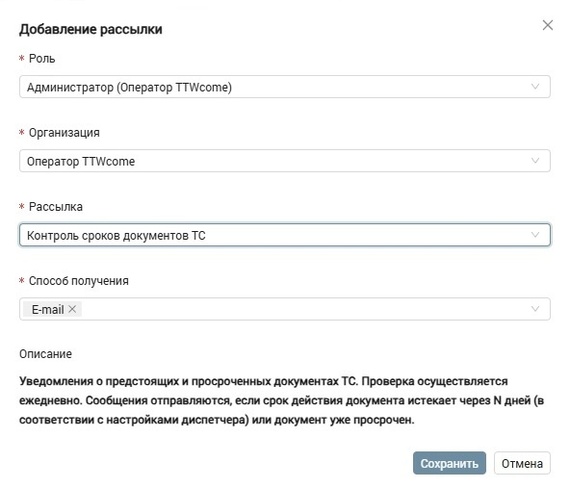Image resolution: width=570 pixels, height=488 pixels.
Task: Close the Добавление рассылки dialog with X
Action: (547, 25)
